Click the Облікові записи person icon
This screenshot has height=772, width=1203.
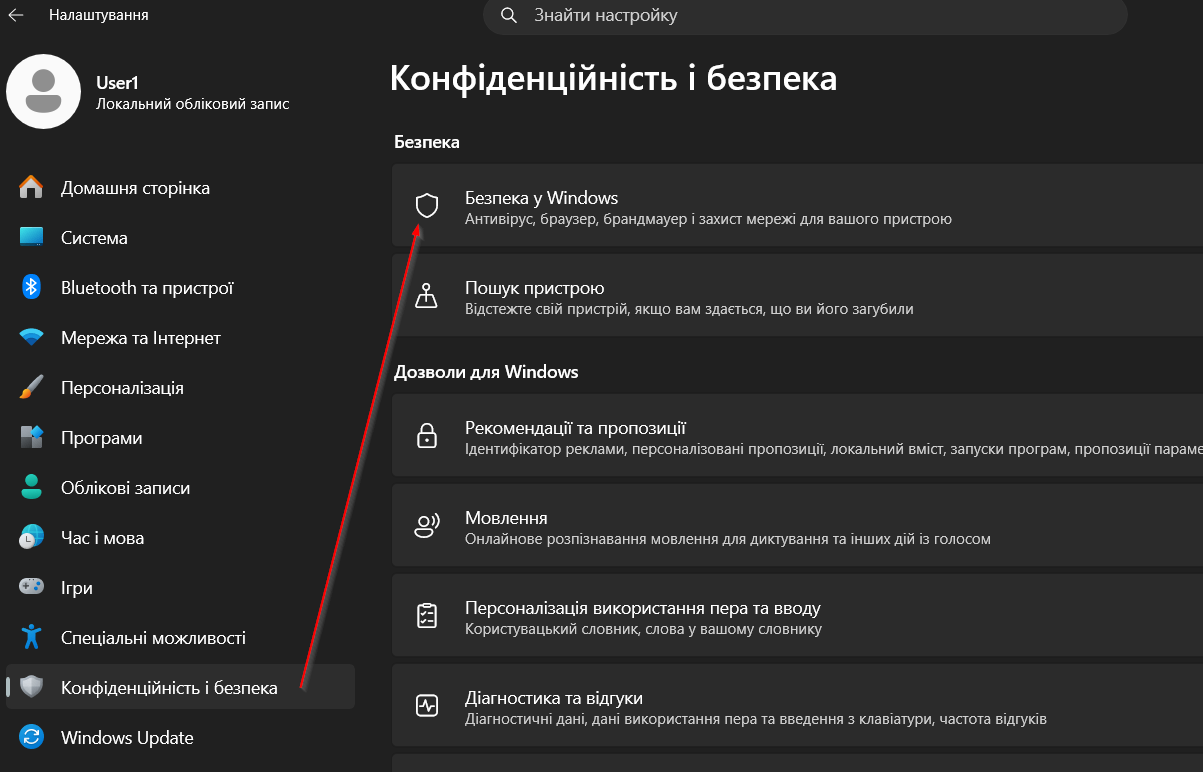[x=32, y=488]
